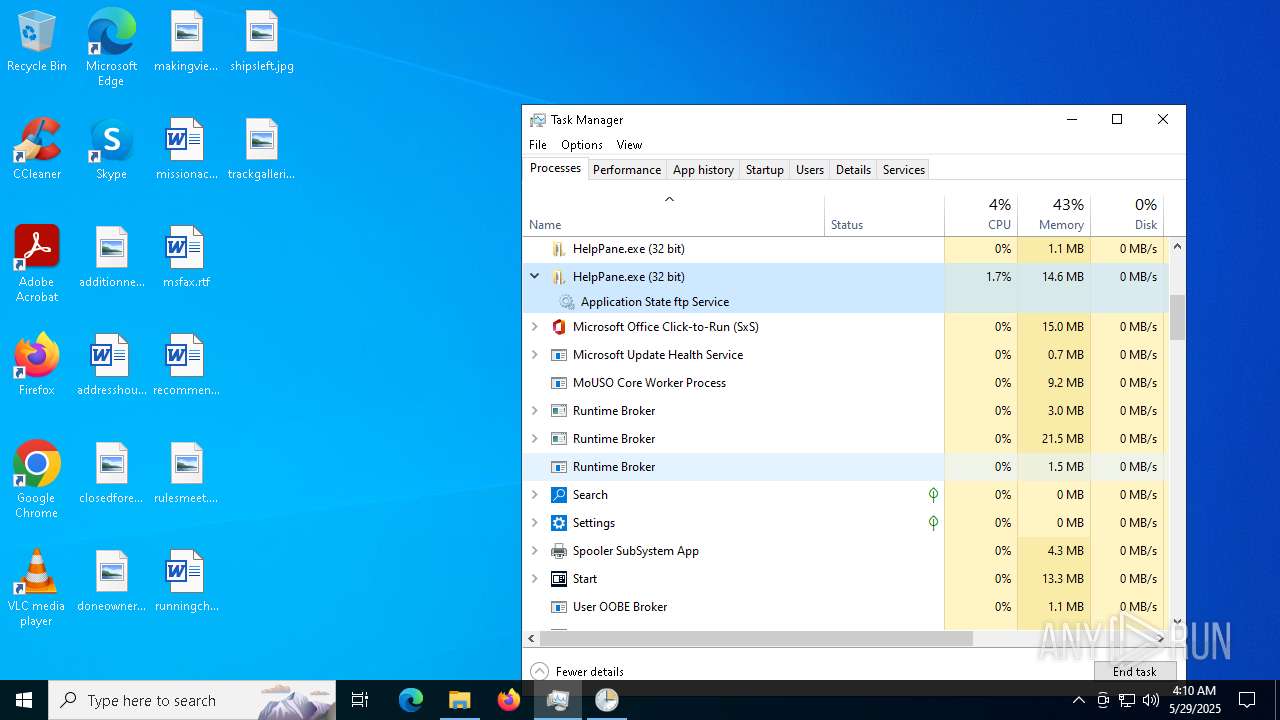Collapse the expanded HelpPane.exe process group

pos(534,277)
